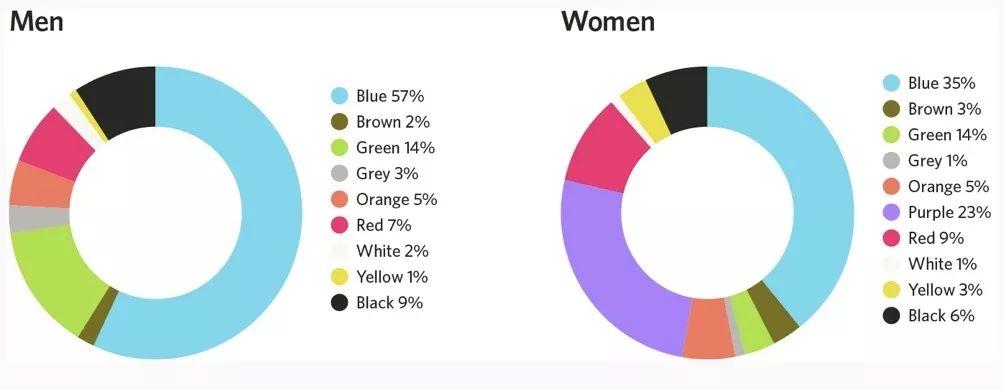
Task: Select the Yellow 1% legend entry
Action: 380,277
